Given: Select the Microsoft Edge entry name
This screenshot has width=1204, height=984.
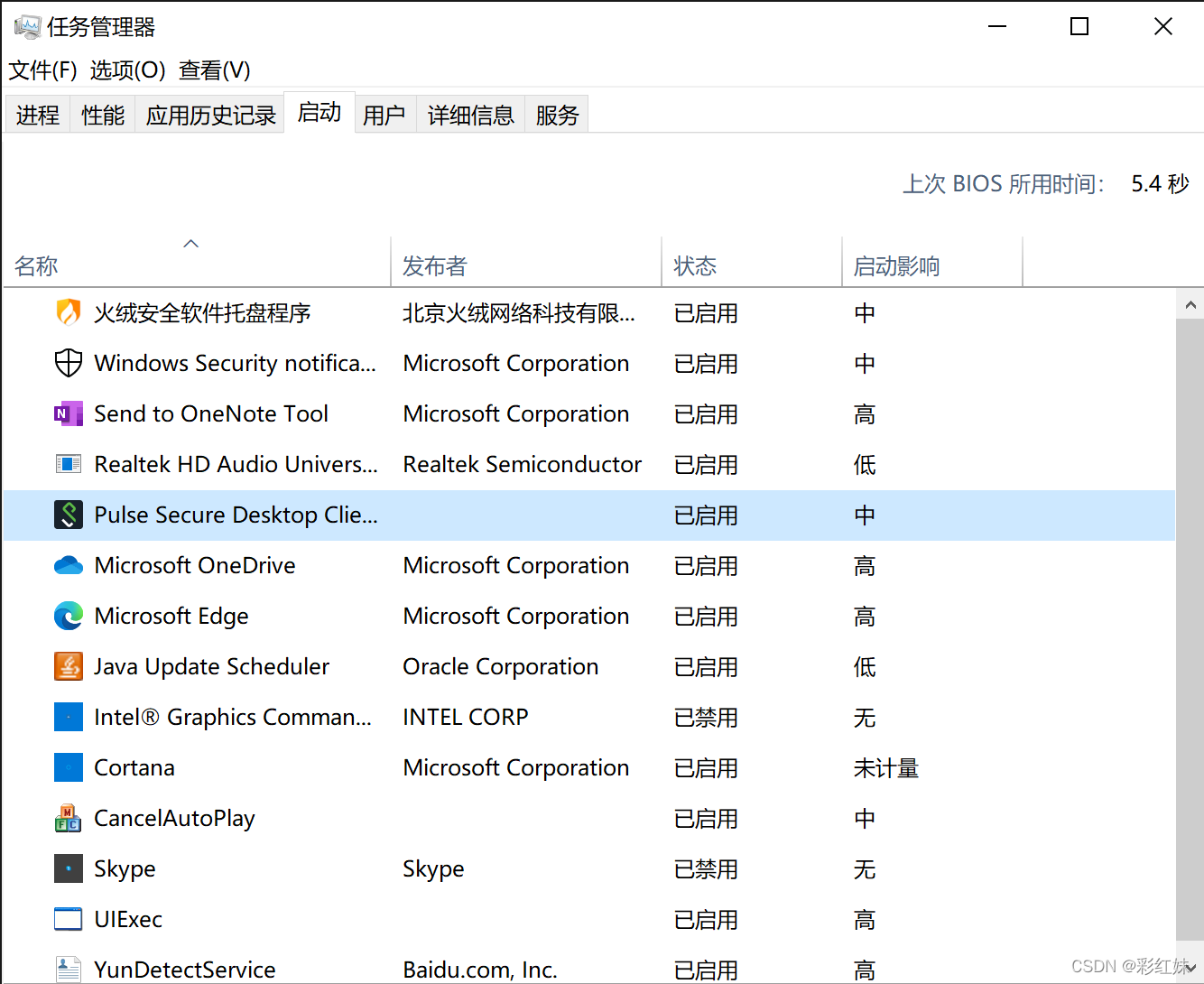Looking at the screenshot, I should [x=171, y=616].
